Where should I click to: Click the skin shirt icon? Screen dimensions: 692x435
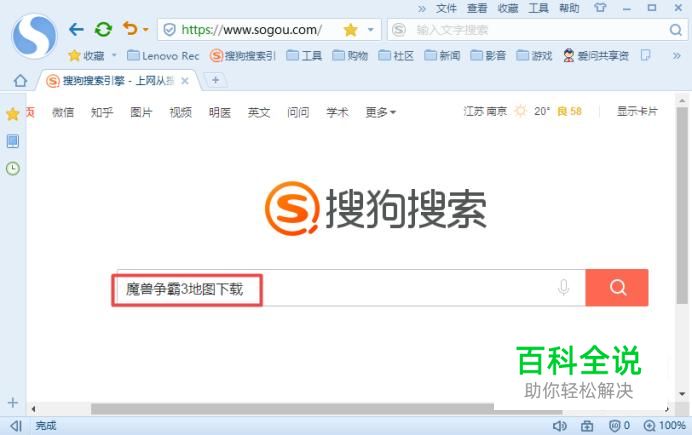[x=600, y=8]
